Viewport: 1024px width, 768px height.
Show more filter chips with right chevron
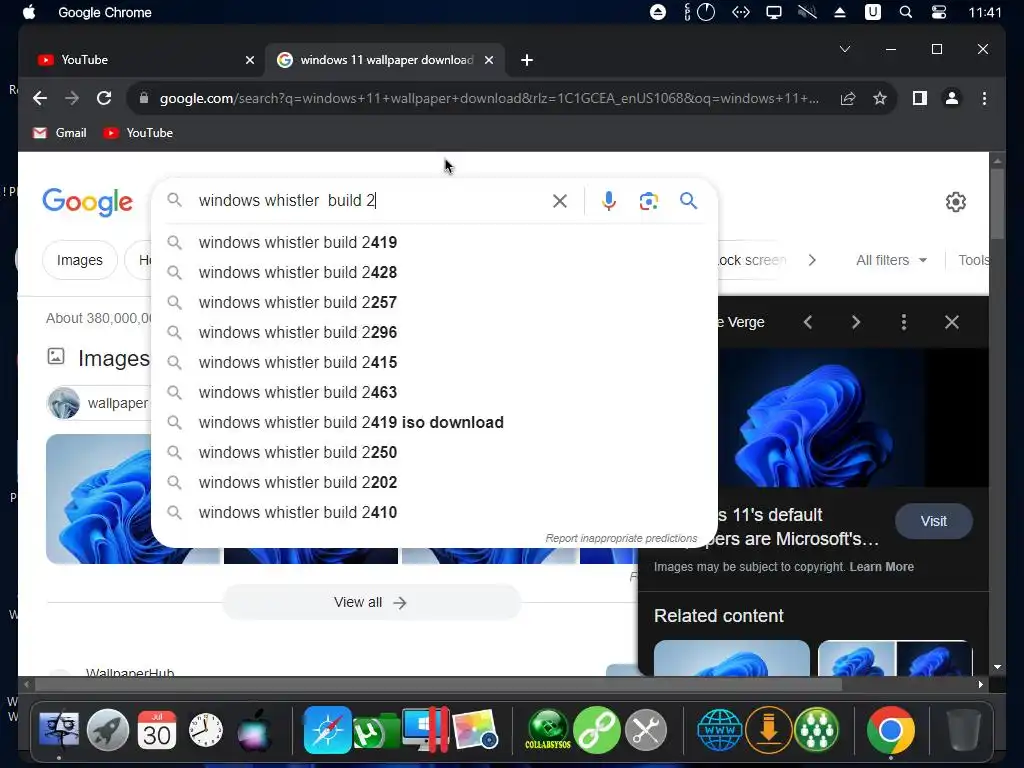812,260
